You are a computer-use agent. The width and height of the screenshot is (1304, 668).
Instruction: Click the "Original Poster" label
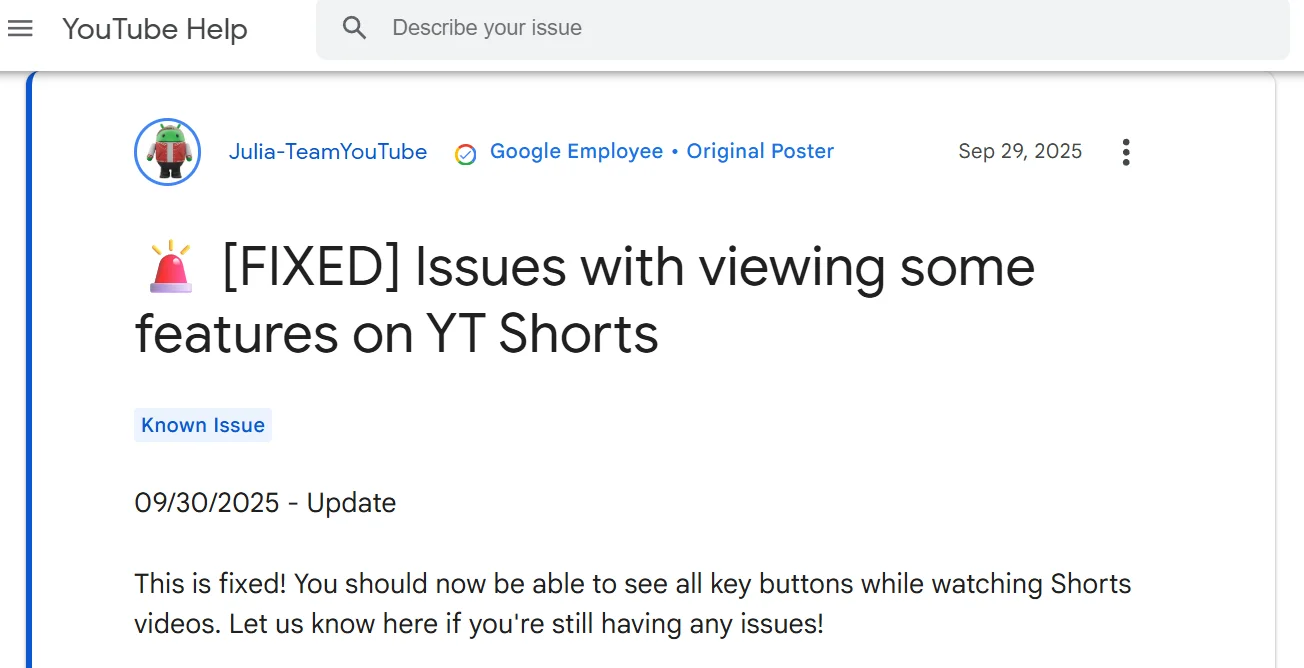[760, 151]
